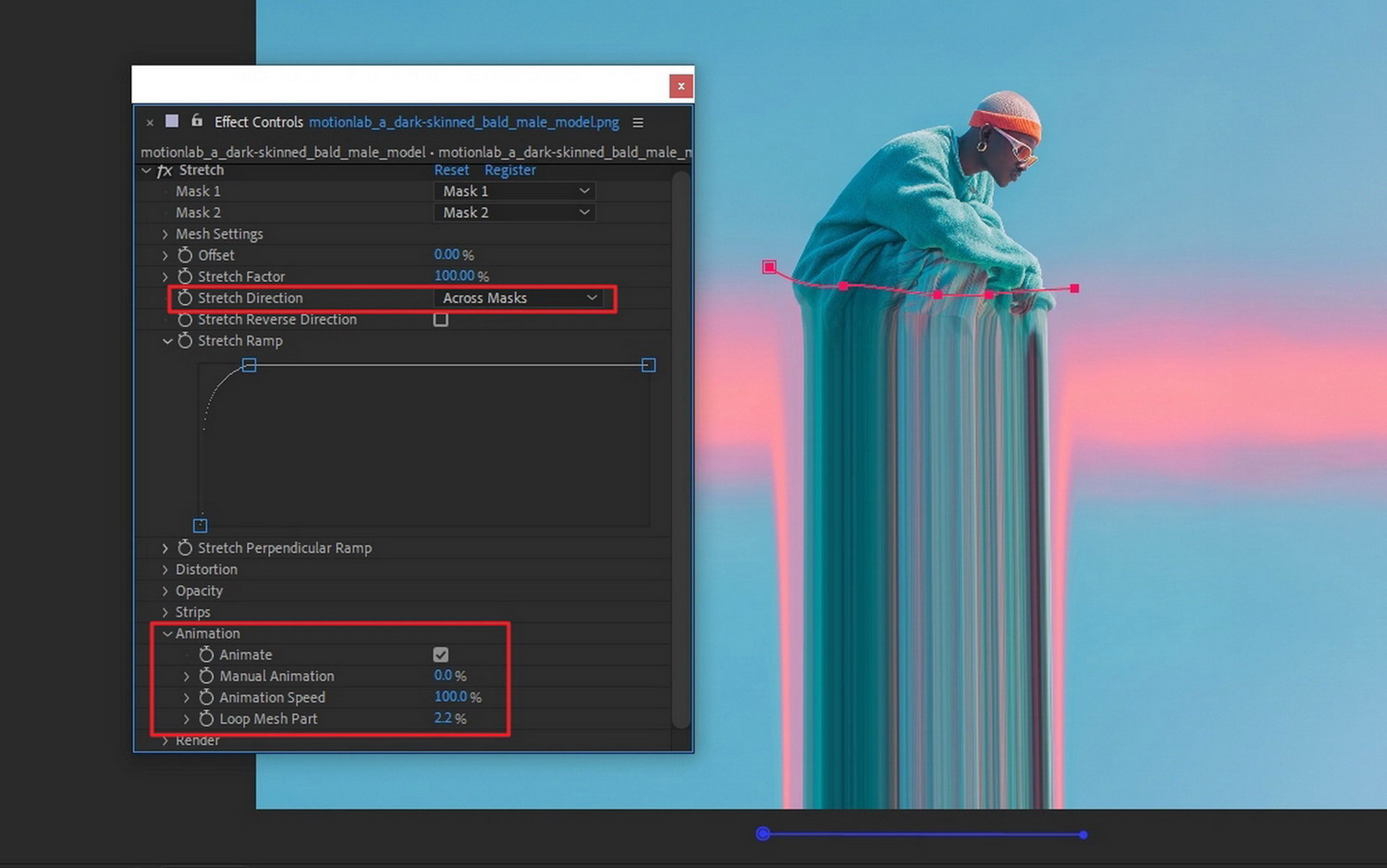Toggle the Animation Speed stopwatch

206,697
